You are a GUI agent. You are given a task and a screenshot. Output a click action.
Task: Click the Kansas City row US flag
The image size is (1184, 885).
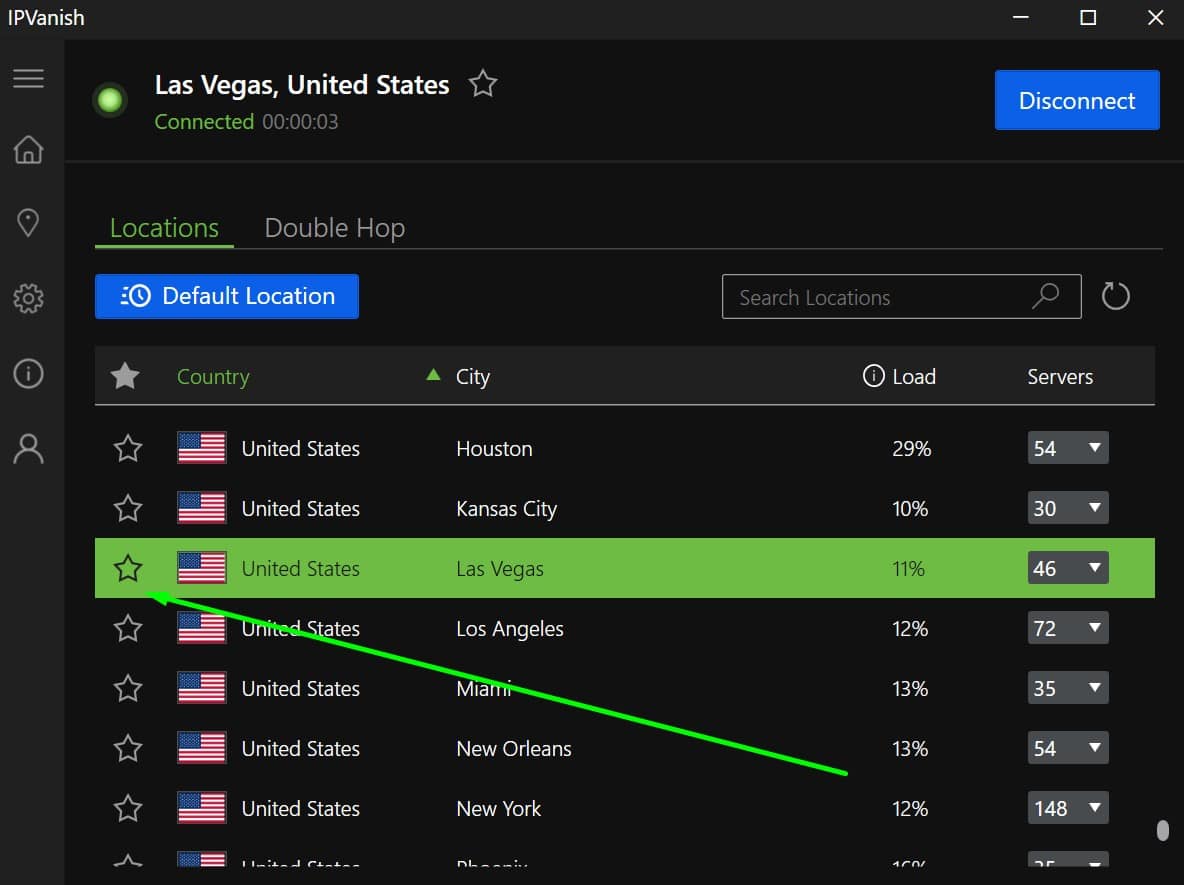tap(202, 508)
